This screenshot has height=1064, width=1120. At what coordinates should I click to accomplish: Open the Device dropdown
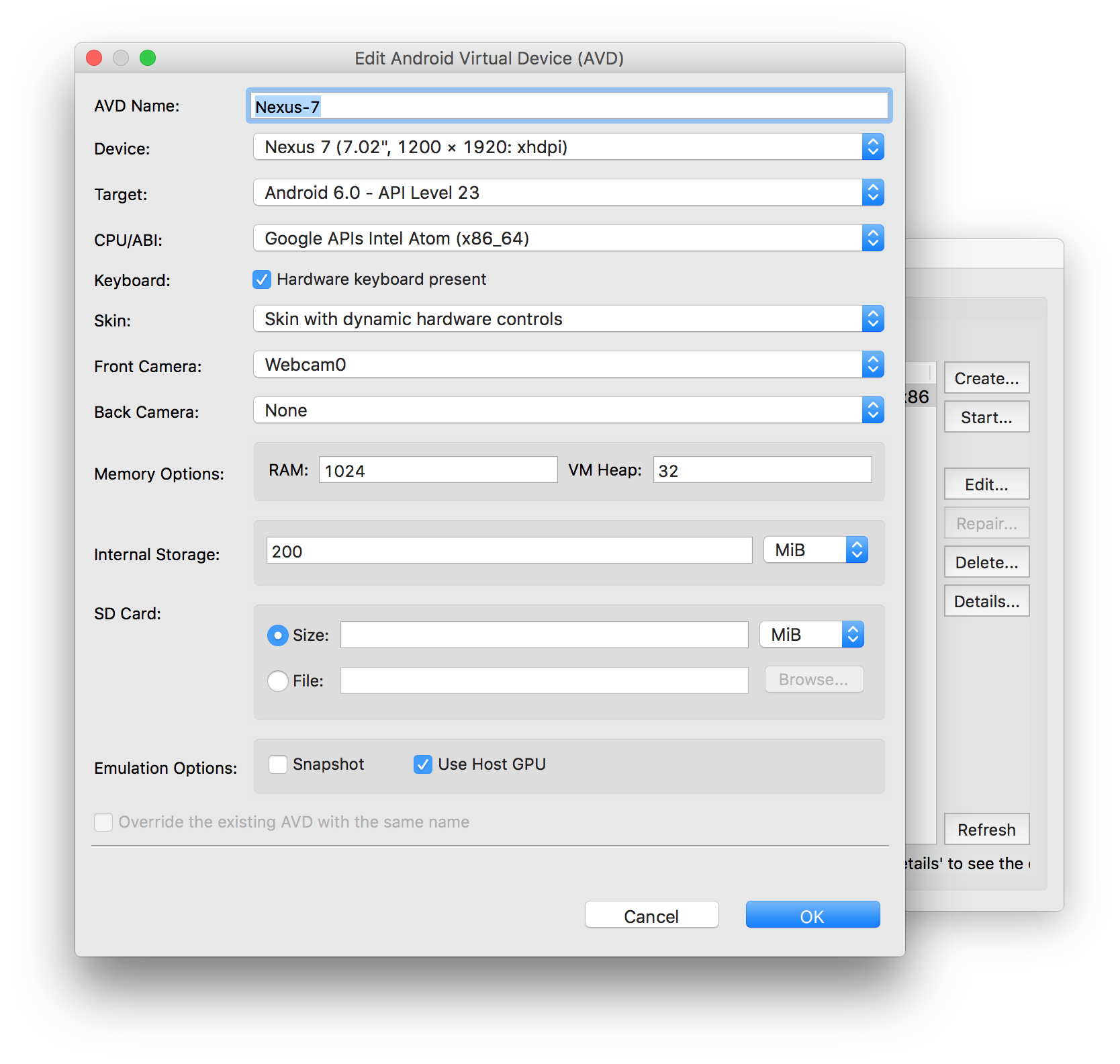click(x=567, y=147)
